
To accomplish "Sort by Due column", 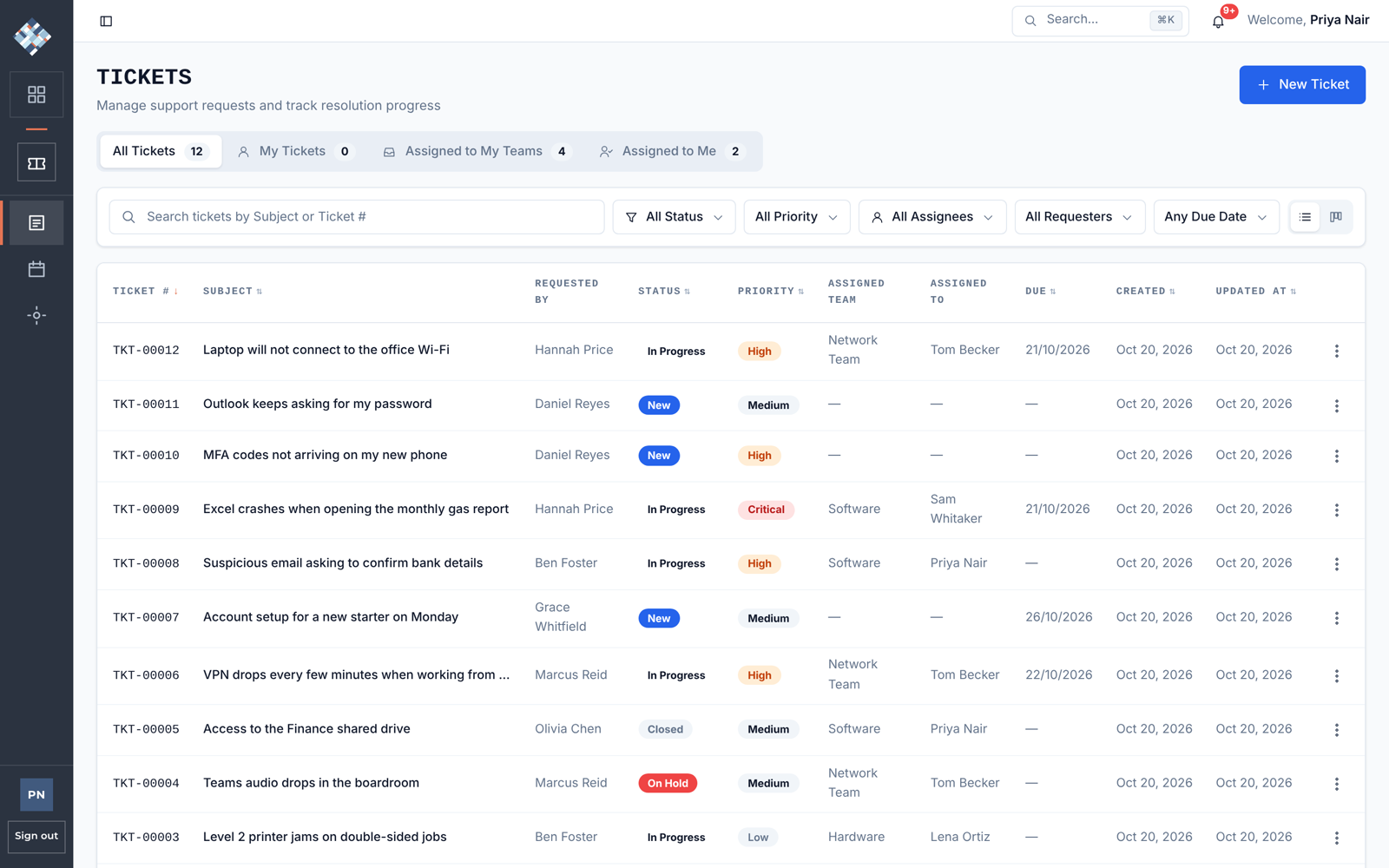I will (1040, 292).
